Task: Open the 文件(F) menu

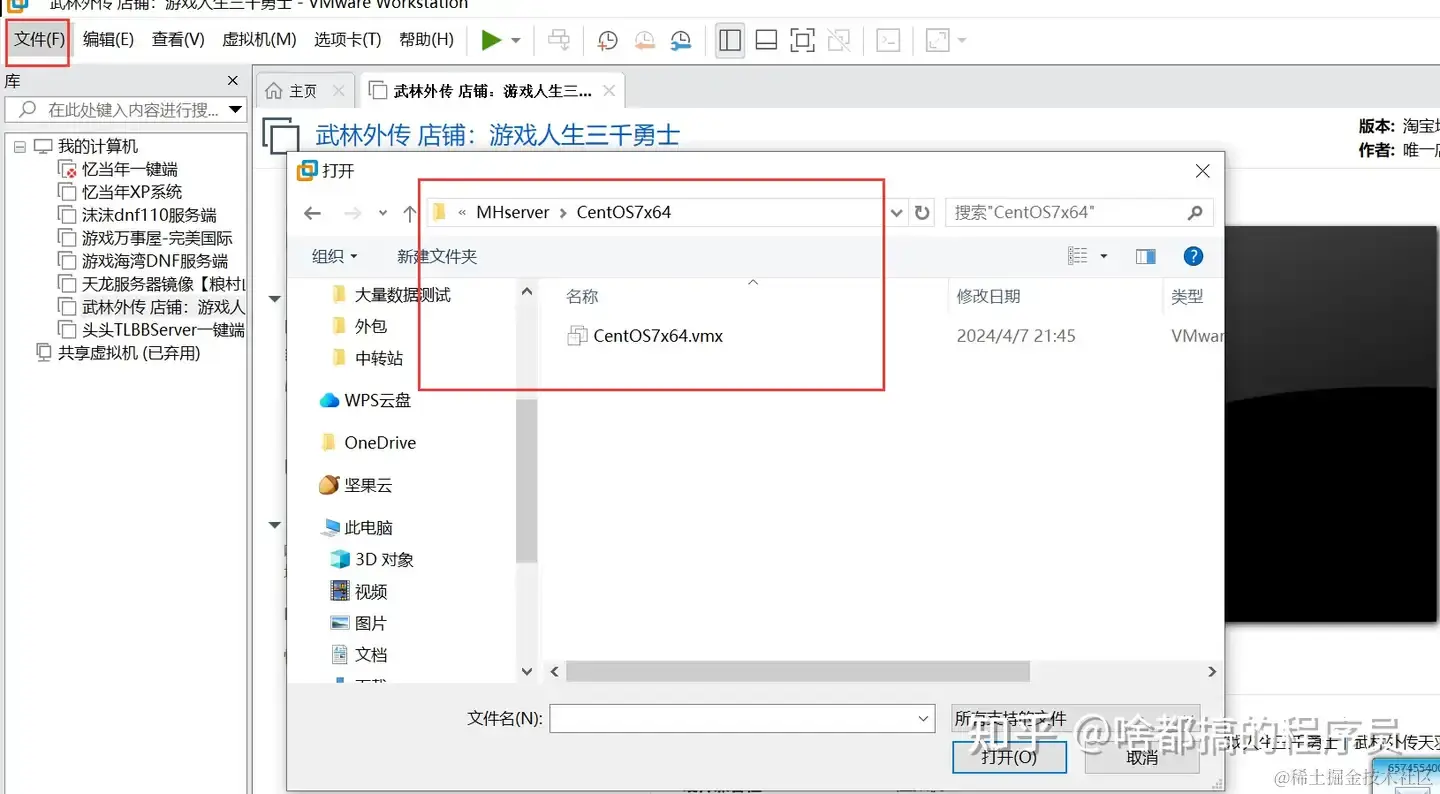Action: 39,40
